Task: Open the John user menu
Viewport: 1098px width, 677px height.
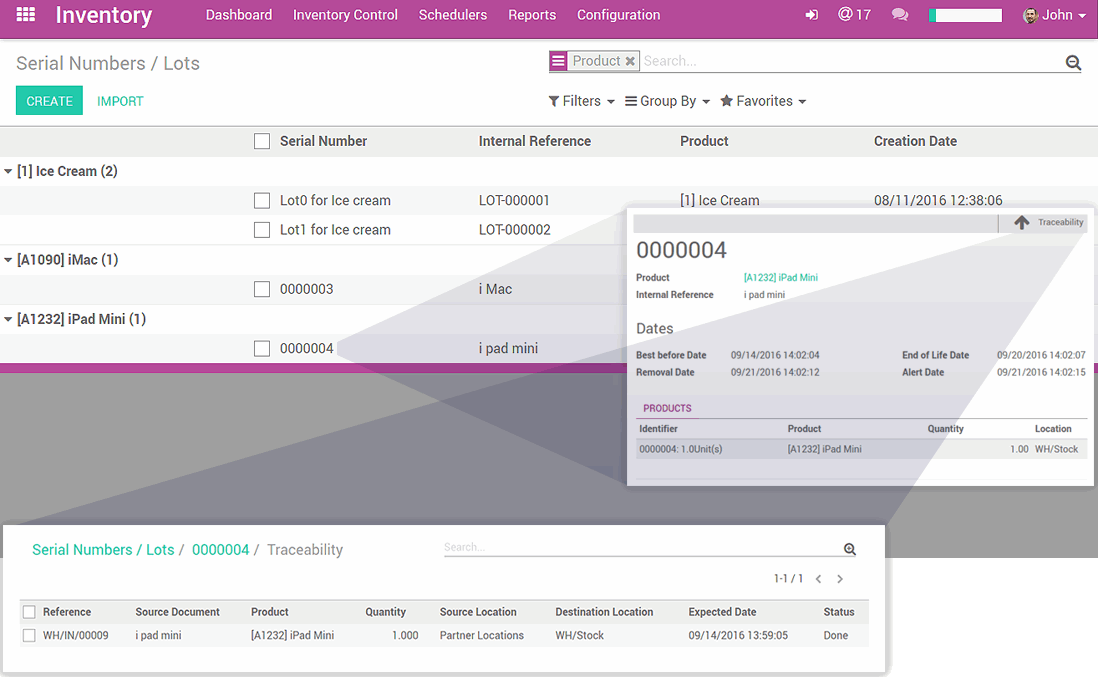Action: [1055, 15]
